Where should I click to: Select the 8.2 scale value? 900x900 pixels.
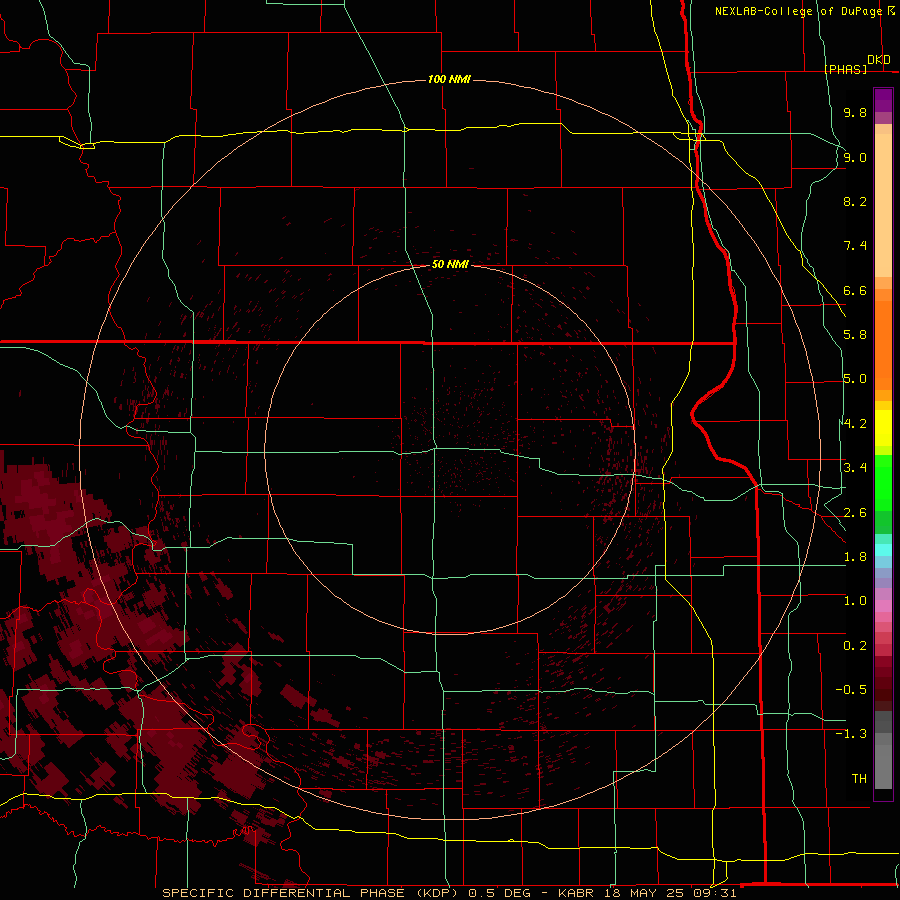tap(855, 201)
